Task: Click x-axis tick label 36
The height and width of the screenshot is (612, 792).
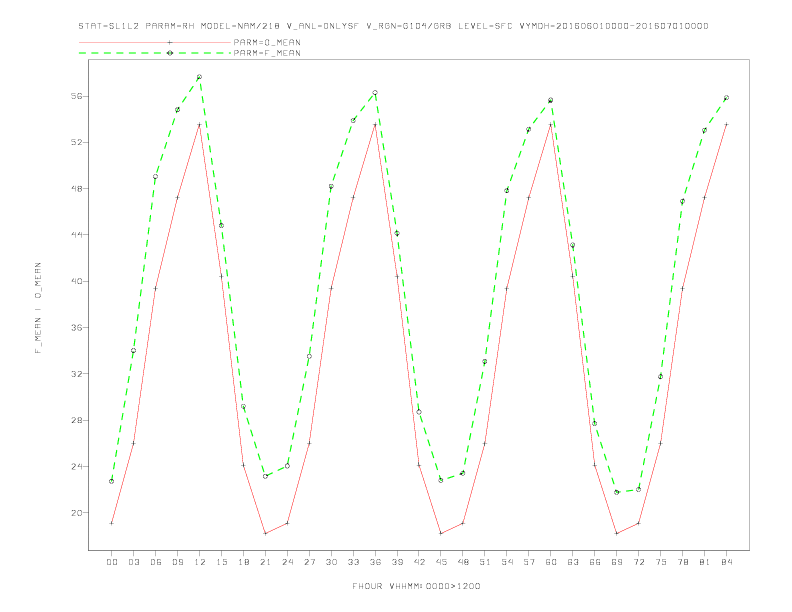Action: point(375,562)
